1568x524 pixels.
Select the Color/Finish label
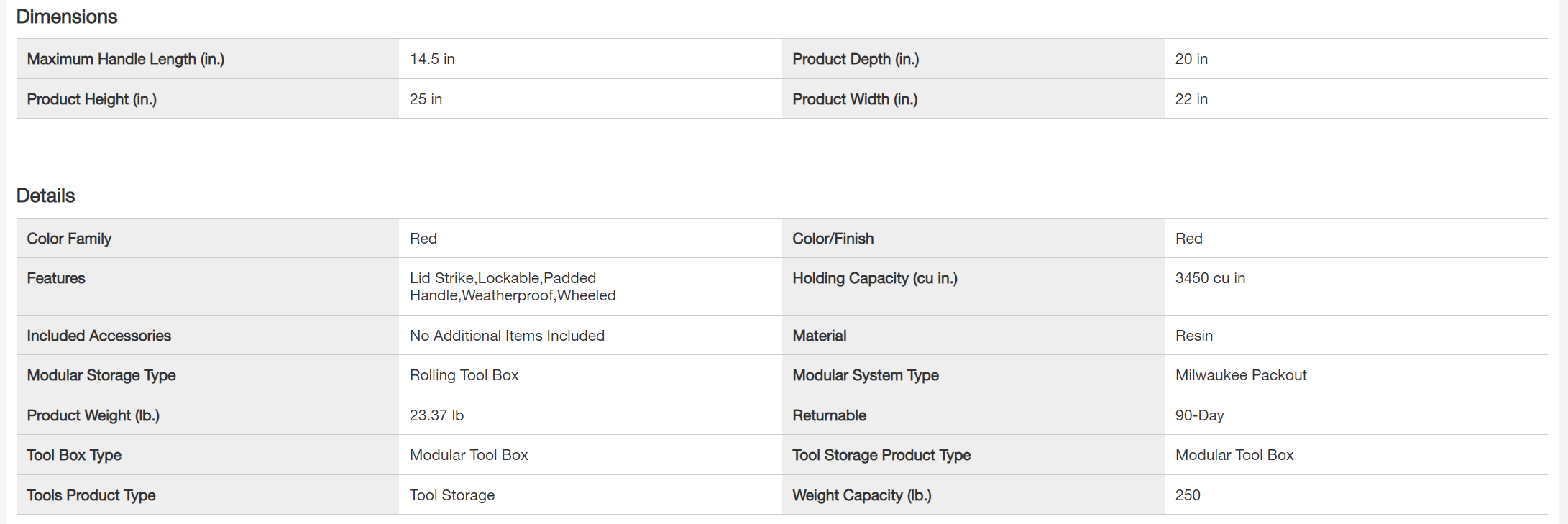(x=833, y=239)
